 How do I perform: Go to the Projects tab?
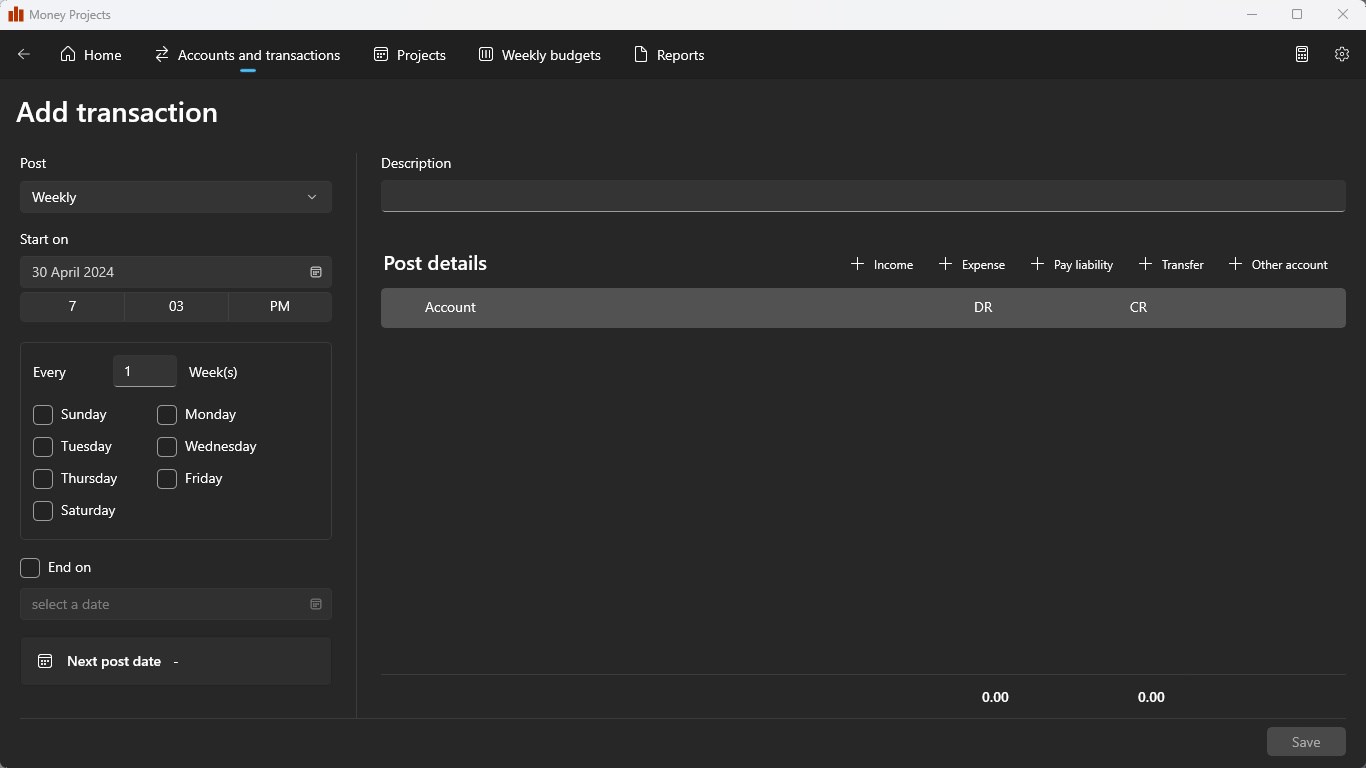410,55
